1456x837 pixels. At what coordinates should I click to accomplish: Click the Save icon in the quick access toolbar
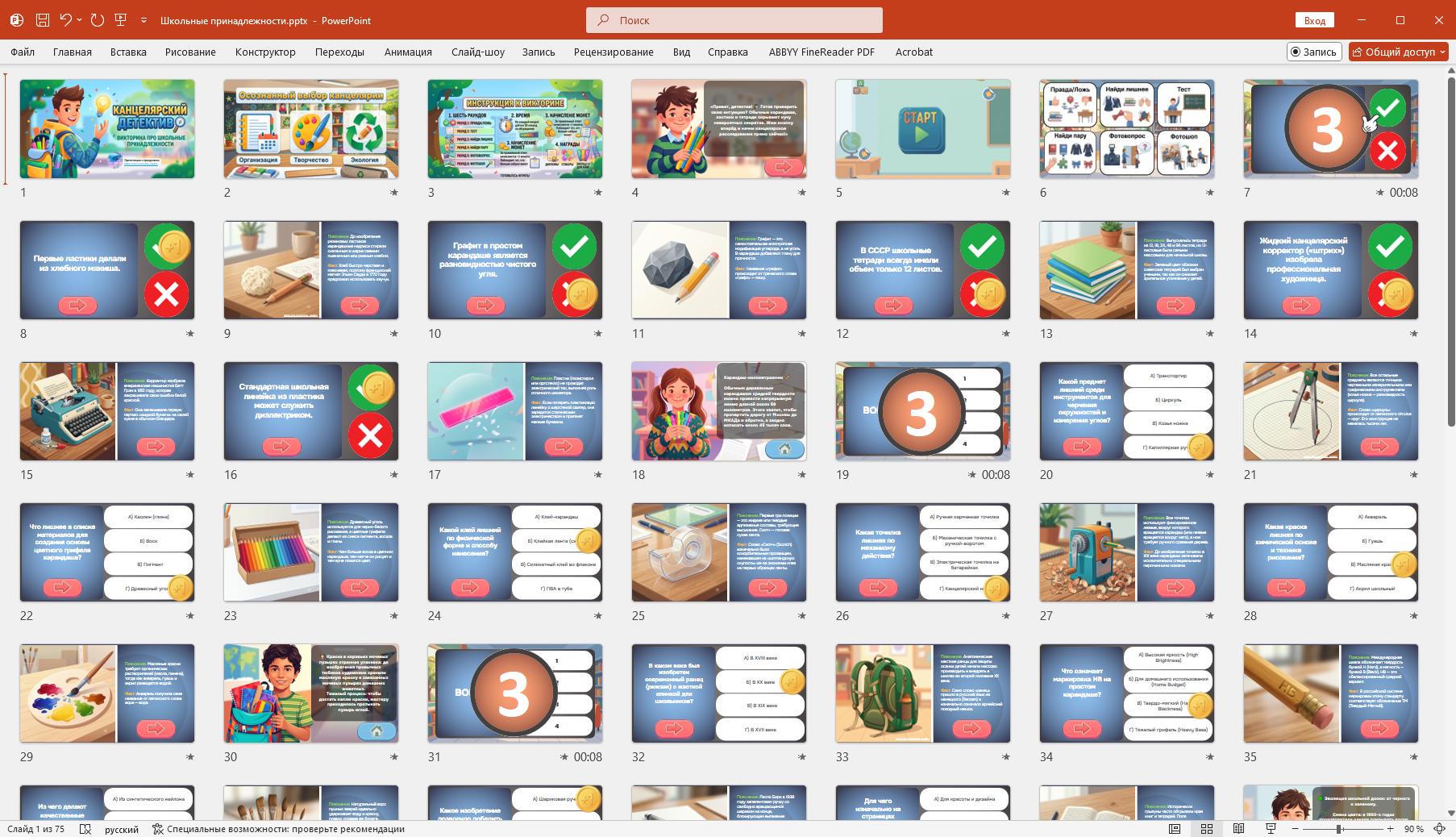pos(43,20)
